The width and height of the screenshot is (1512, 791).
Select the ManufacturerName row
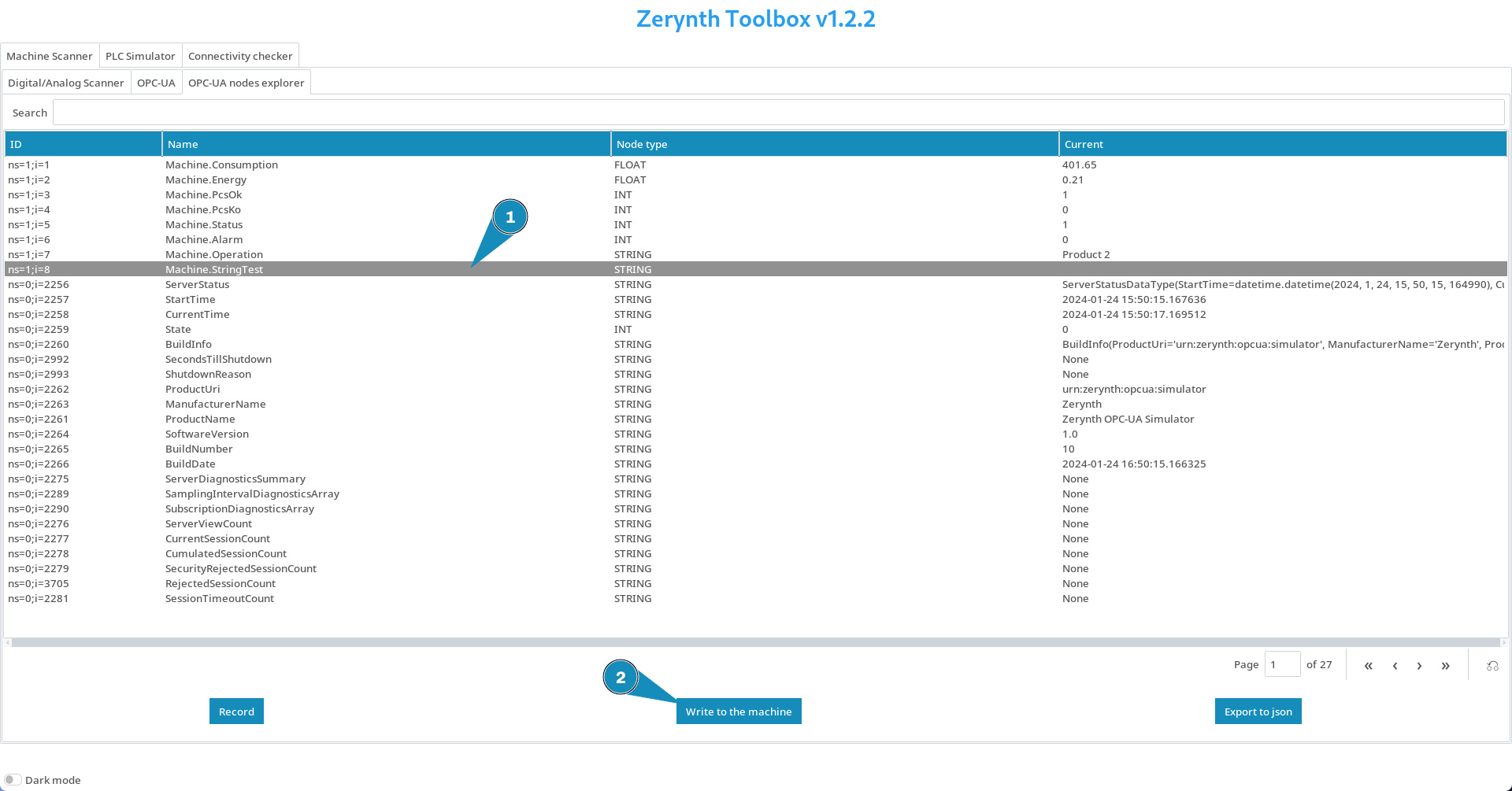(x=756, y=404)
